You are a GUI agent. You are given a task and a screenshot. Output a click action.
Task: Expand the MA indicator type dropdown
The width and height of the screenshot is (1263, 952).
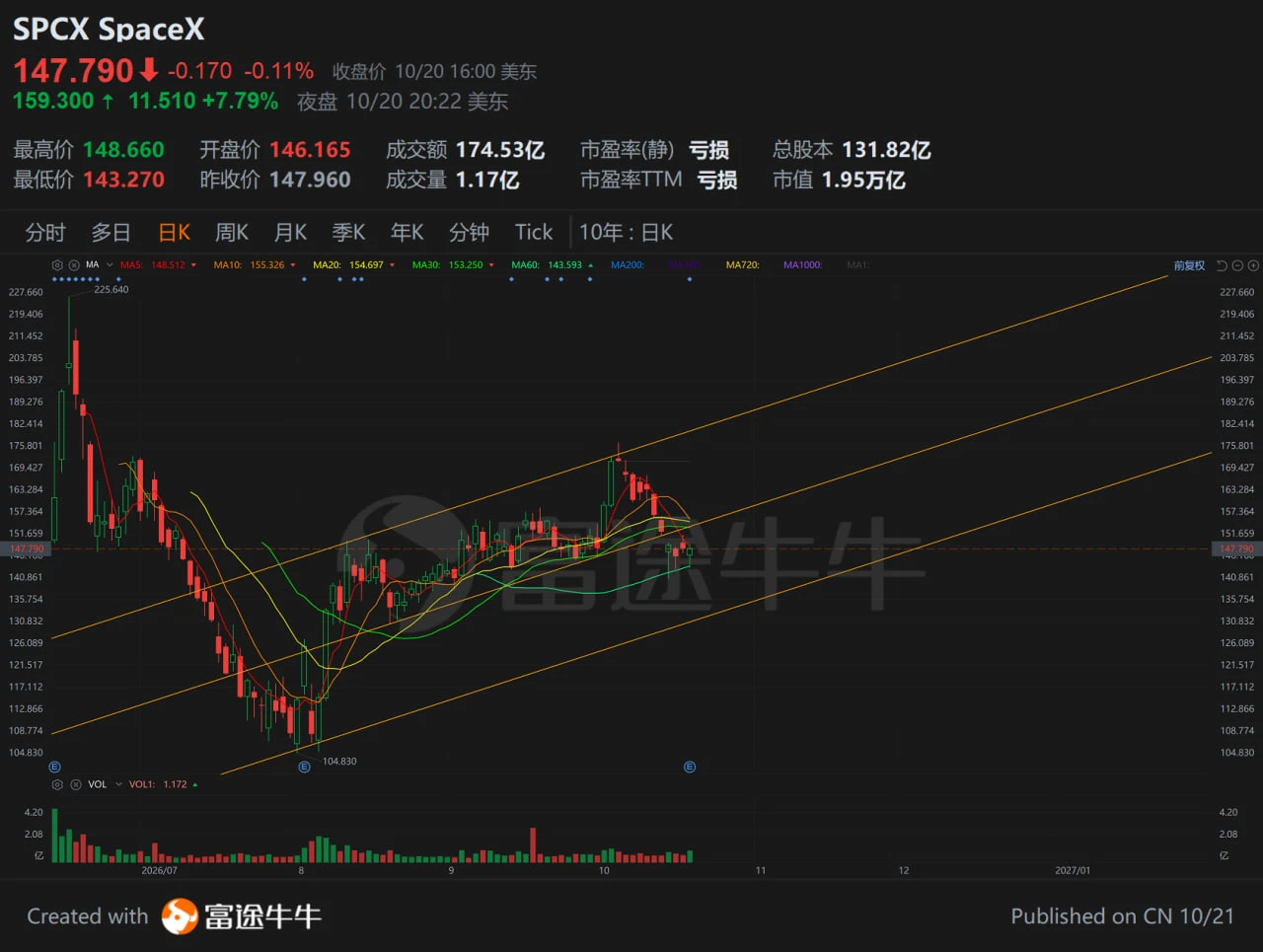coord(110,265)
